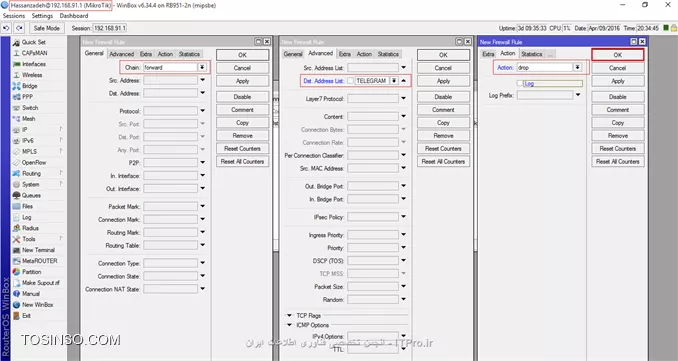Viewport: 678px width, 361px height.
Task: Switch to Extra tab in left rule window
Action: 146,54
